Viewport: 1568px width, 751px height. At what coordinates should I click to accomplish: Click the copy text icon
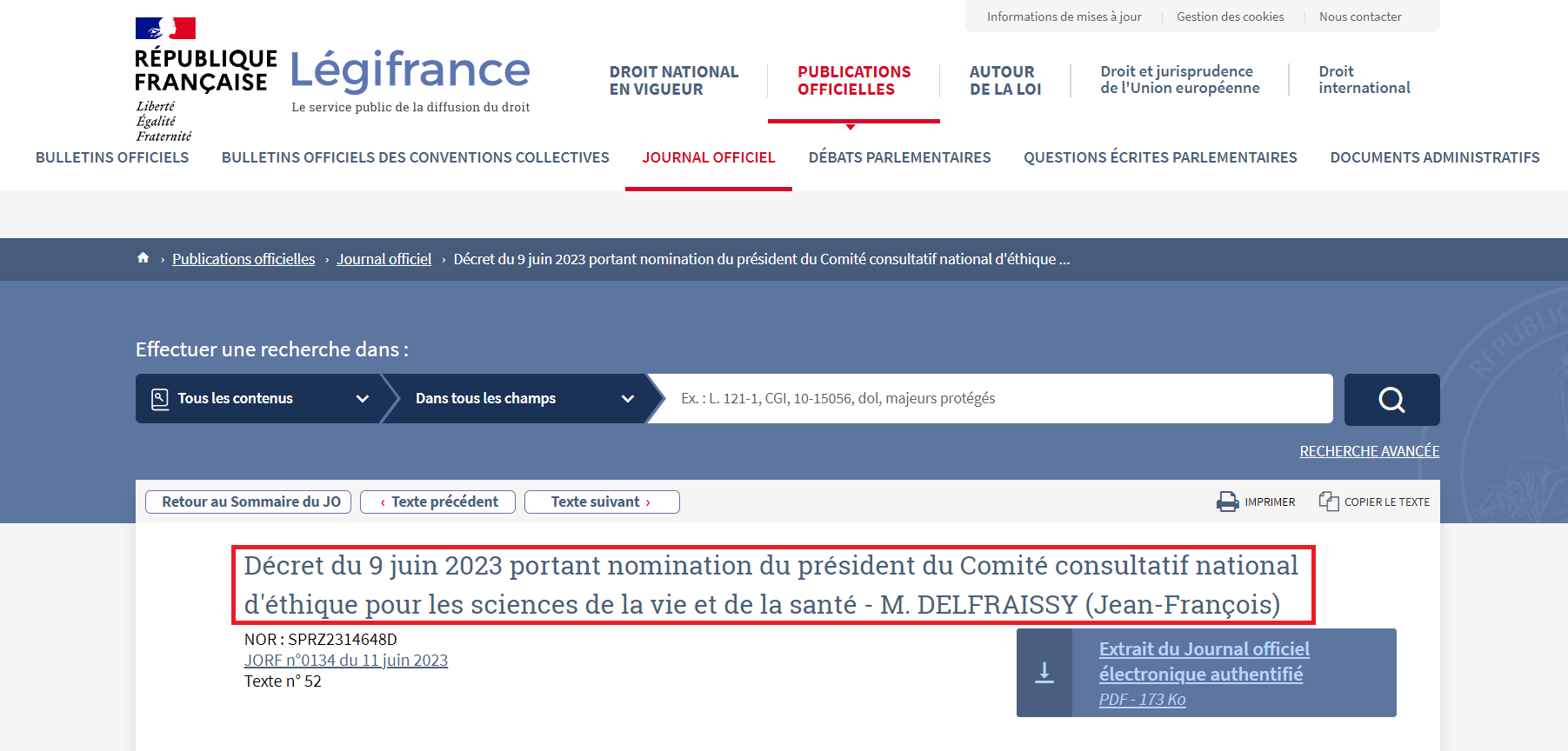pyautogui.click(x=1328, y=502)
